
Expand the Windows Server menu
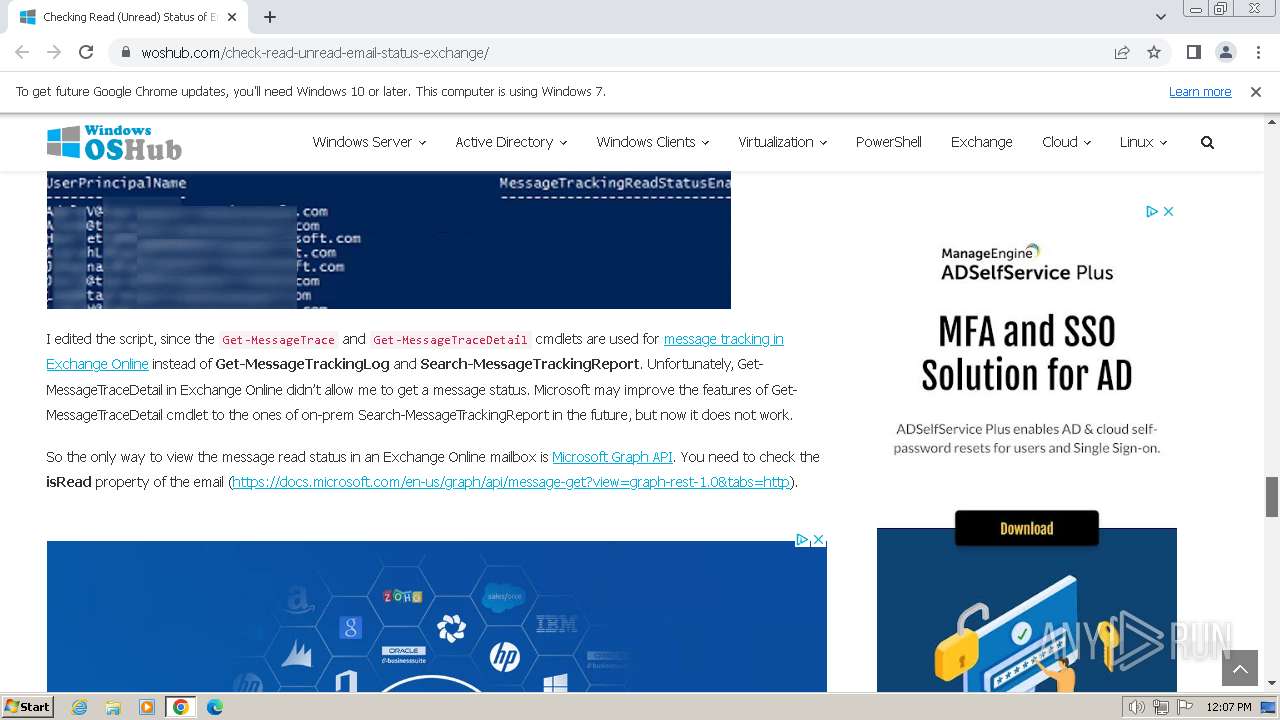tap(369, 142)
